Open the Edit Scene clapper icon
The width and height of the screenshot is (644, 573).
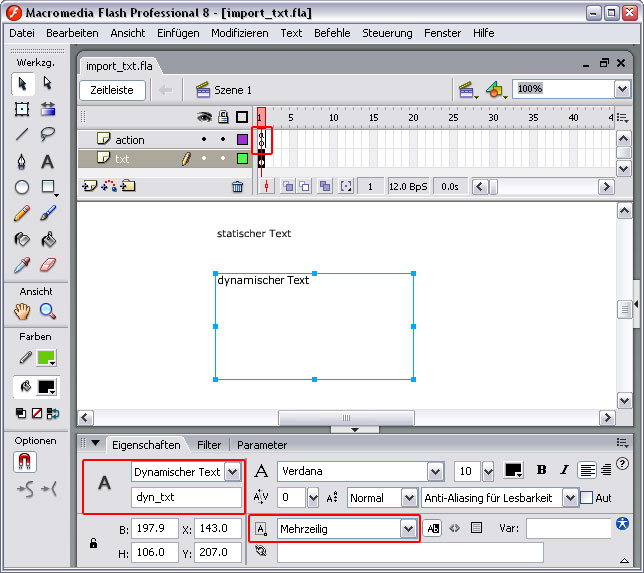click(x=467, y=90)
